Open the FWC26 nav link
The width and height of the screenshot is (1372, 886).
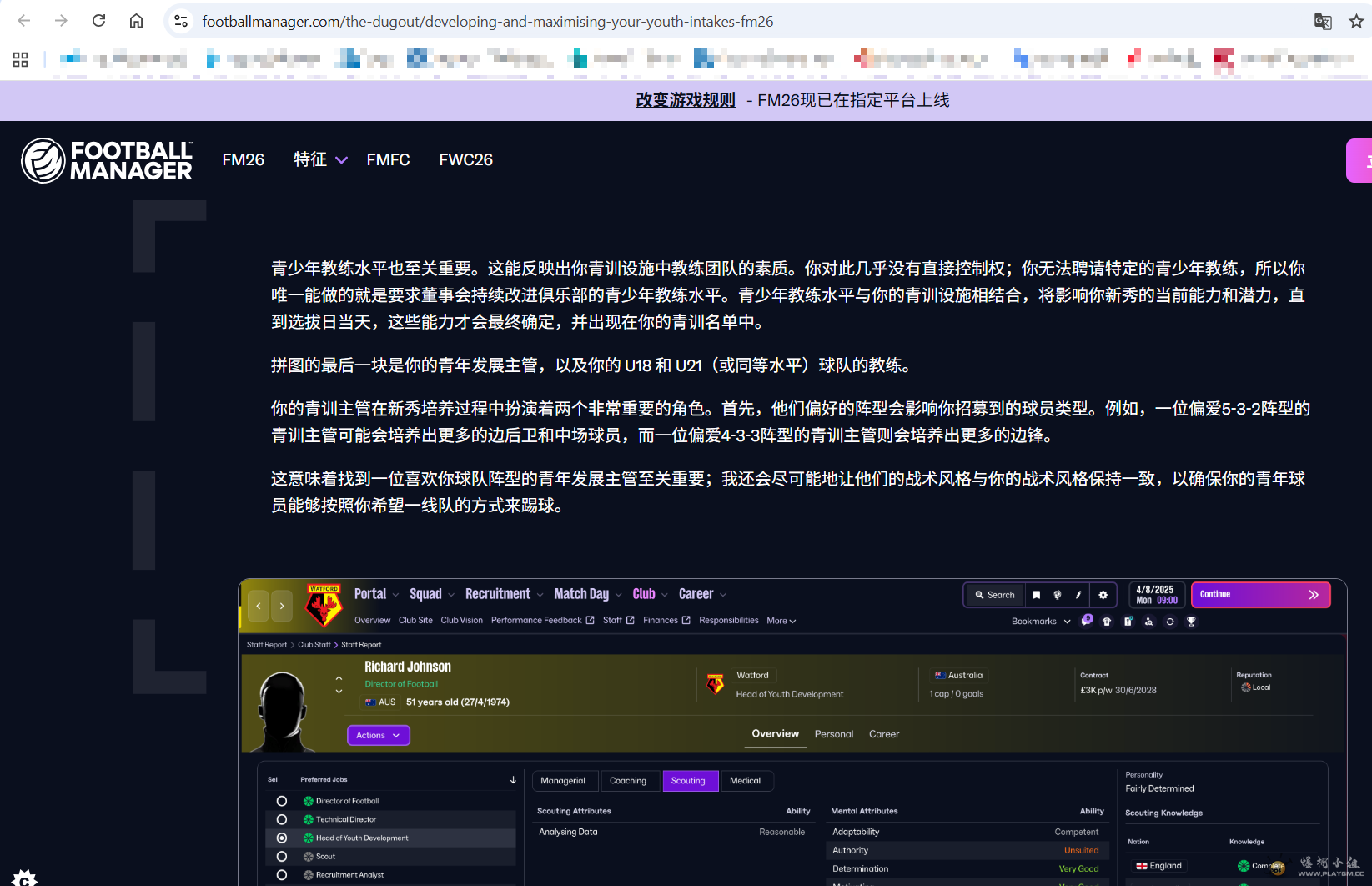466,159
